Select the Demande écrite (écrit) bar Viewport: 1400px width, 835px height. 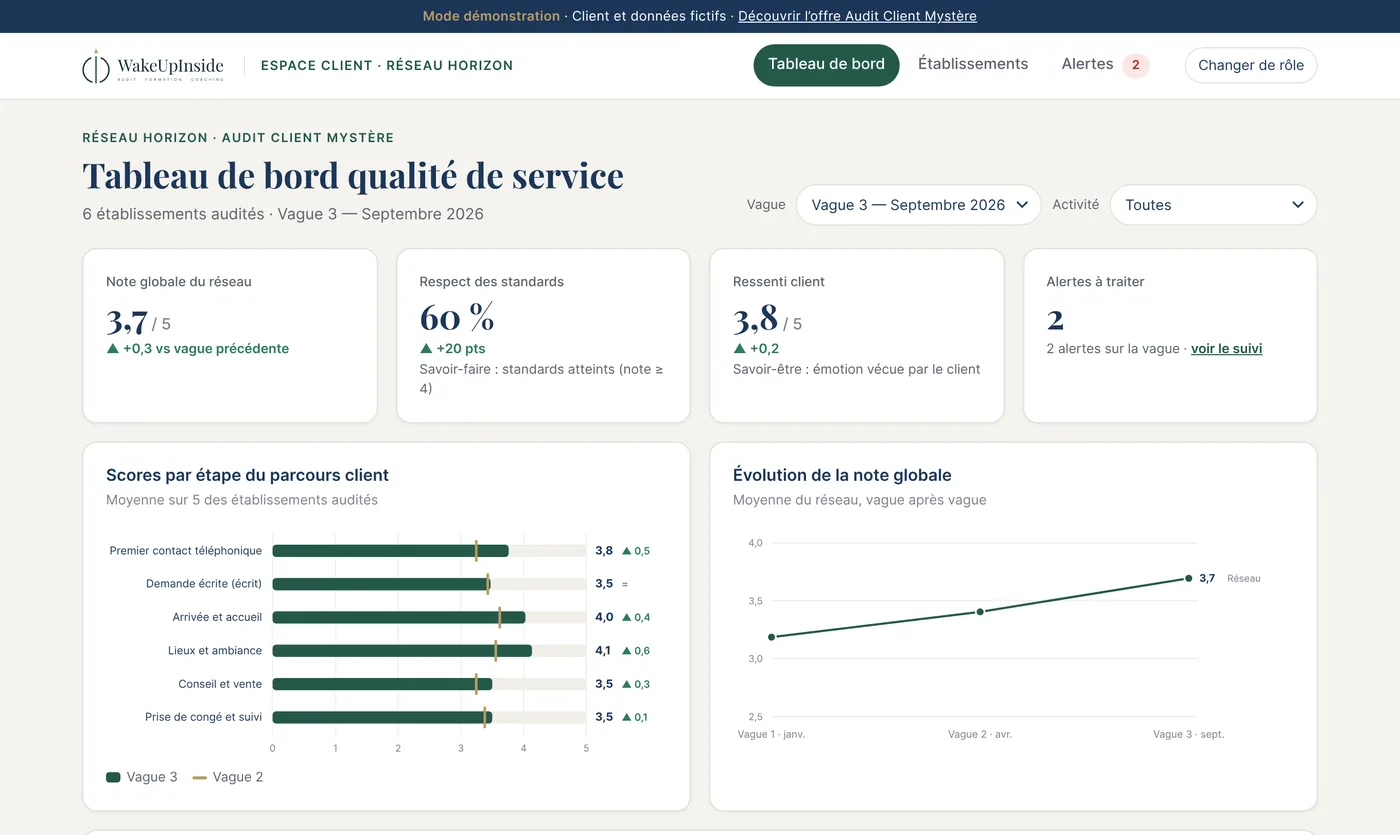tap(381, 584)
